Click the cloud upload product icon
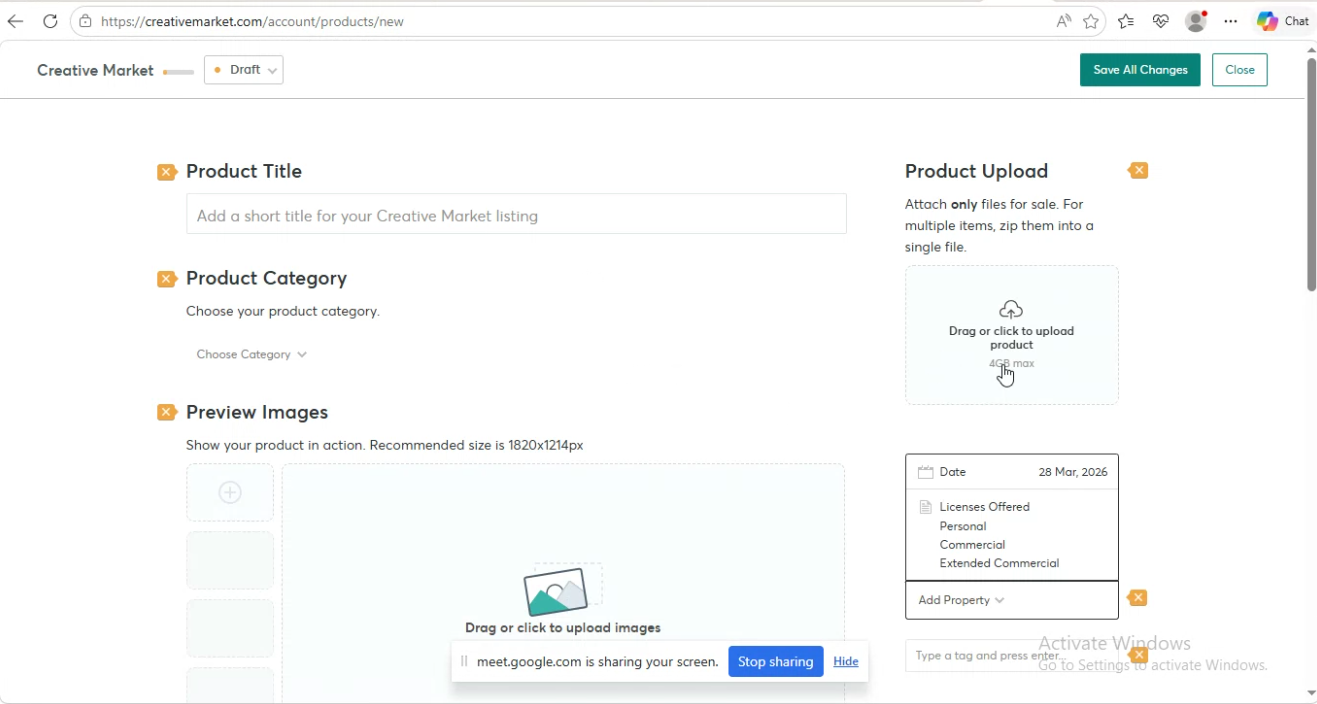This screenshot has height=704, width=1317. (x=1011, y=309)
